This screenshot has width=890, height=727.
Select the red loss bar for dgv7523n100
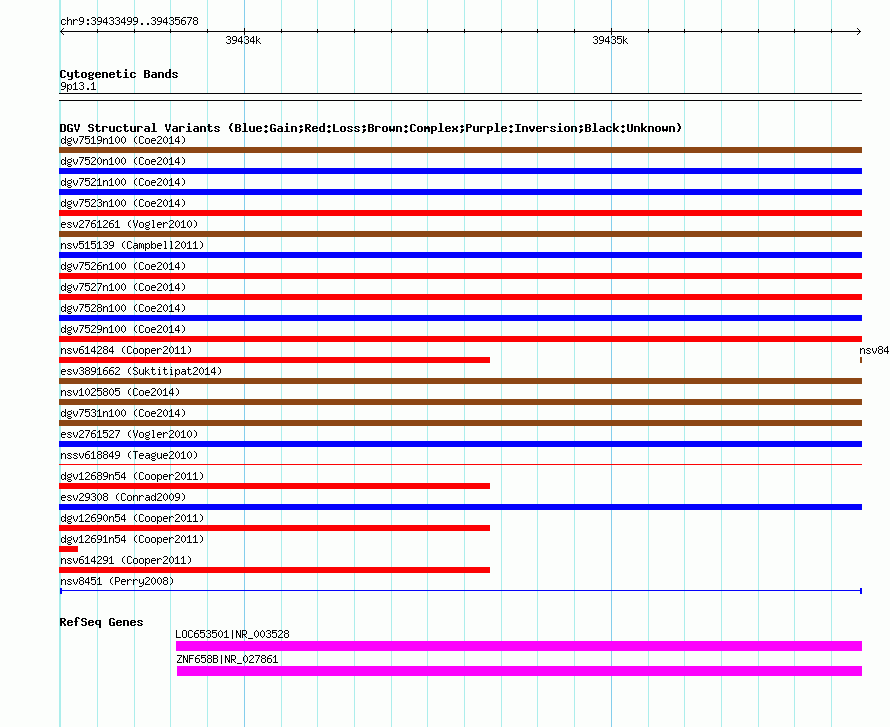tap(460, 213)
